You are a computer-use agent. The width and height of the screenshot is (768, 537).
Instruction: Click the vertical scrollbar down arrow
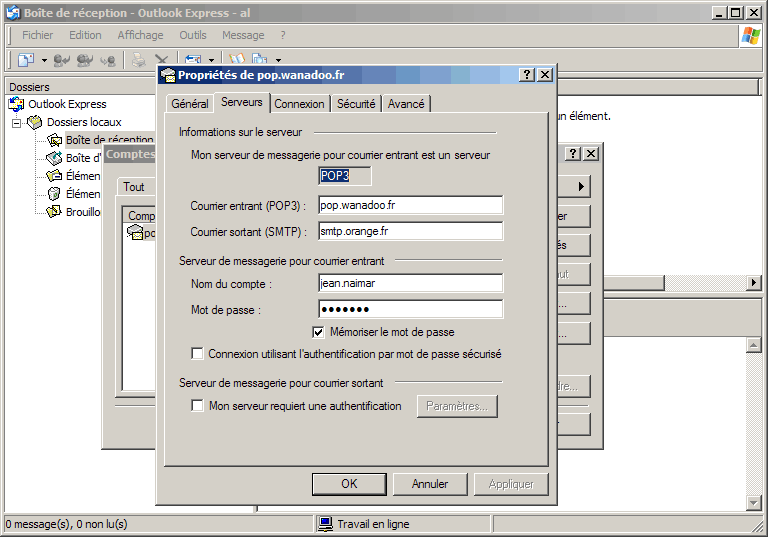[755, 502]
